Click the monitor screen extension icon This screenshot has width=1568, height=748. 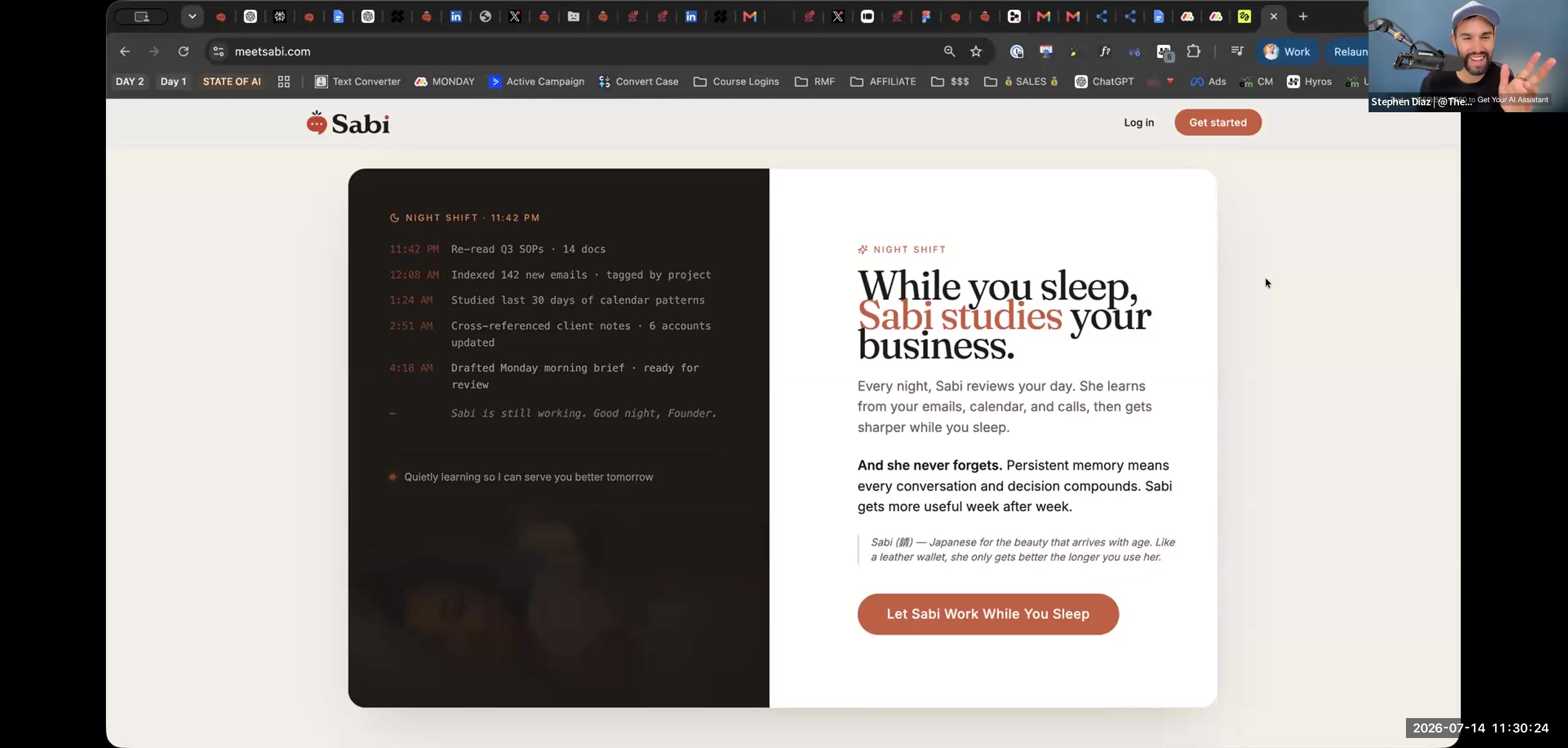tap(1046, 52)
